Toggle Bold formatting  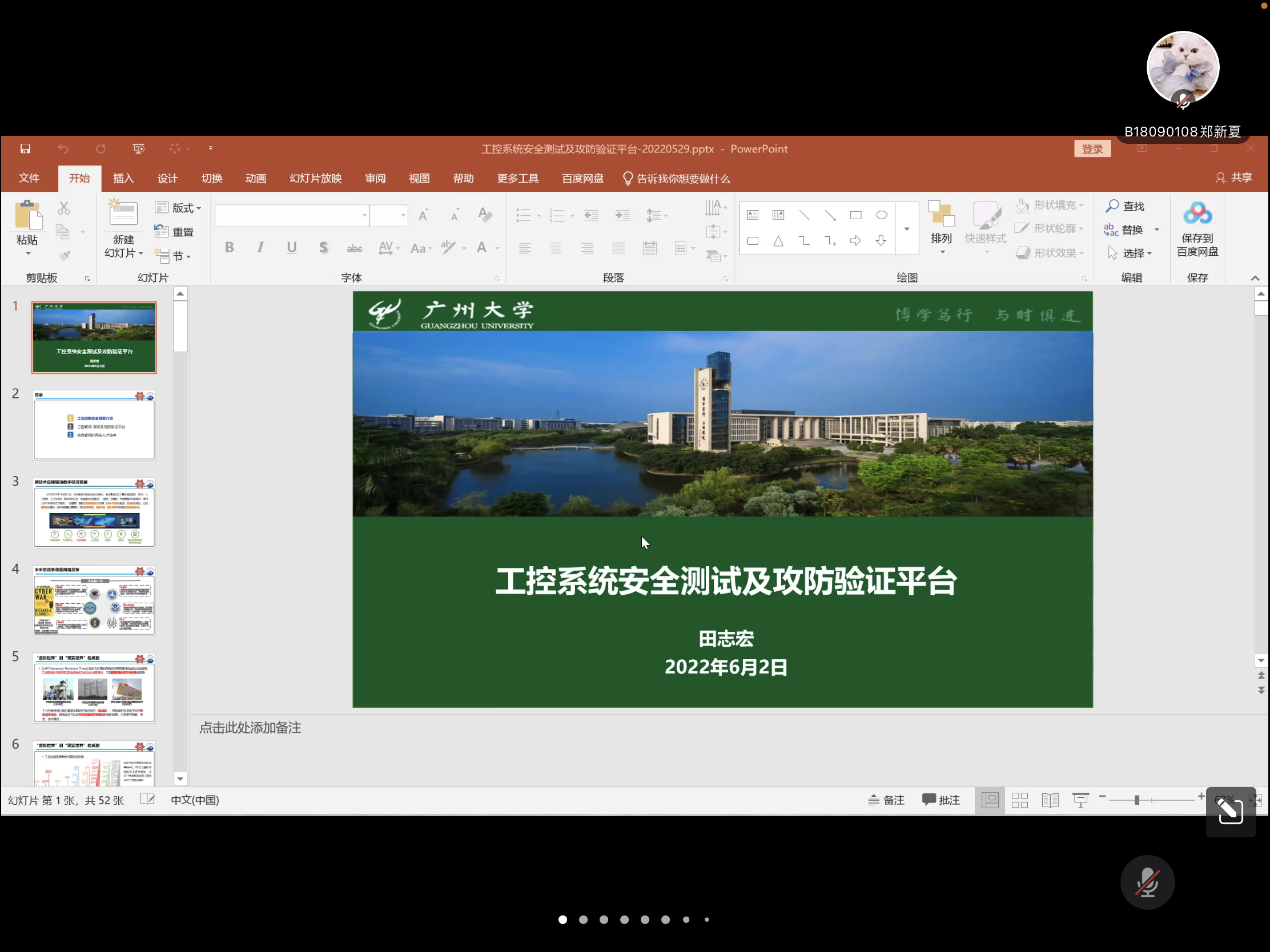click(x=230, y=247)
